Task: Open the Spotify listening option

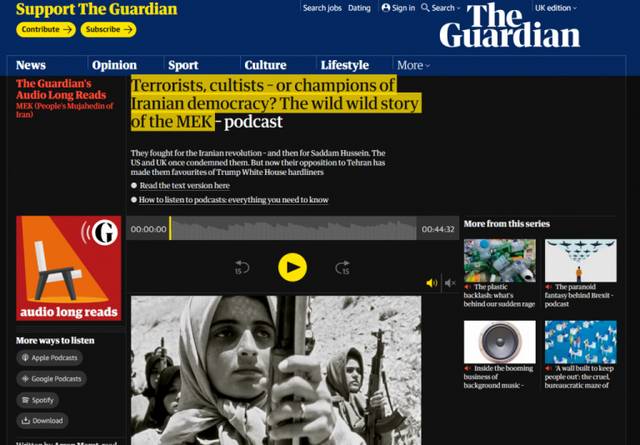Action: 38,400
